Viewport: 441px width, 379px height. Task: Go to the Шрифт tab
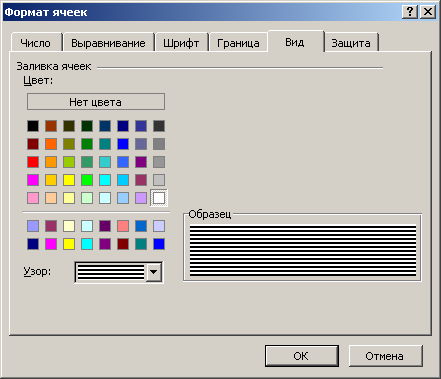181,43
